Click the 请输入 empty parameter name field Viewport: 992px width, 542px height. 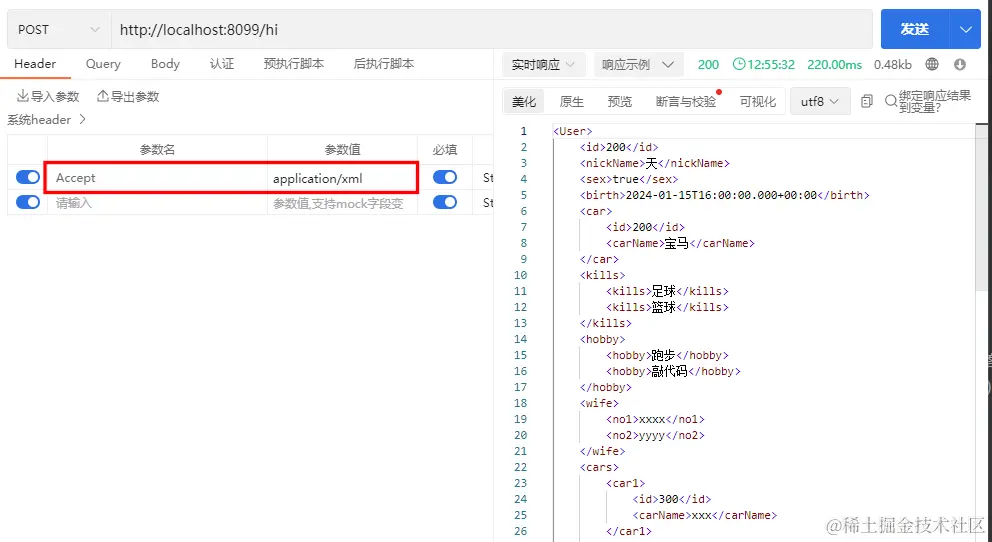(x=157, y=203)
